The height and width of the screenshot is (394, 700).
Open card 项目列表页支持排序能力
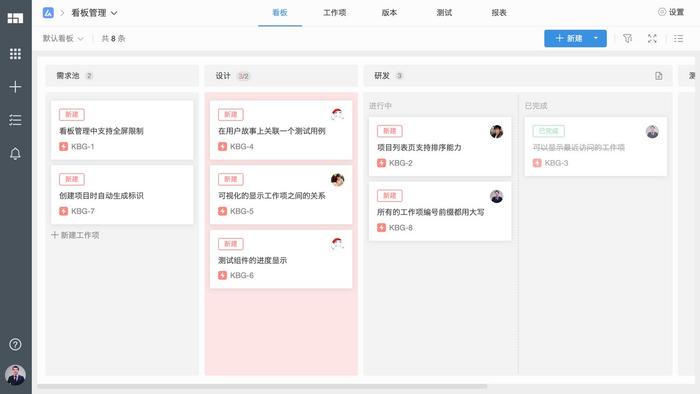click(440, 146)
